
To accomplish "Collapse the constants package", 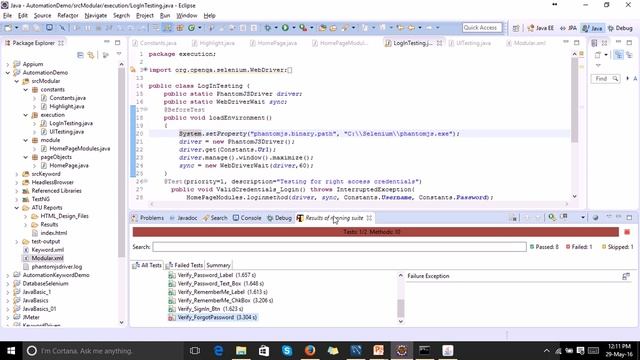I will (26, 90).
